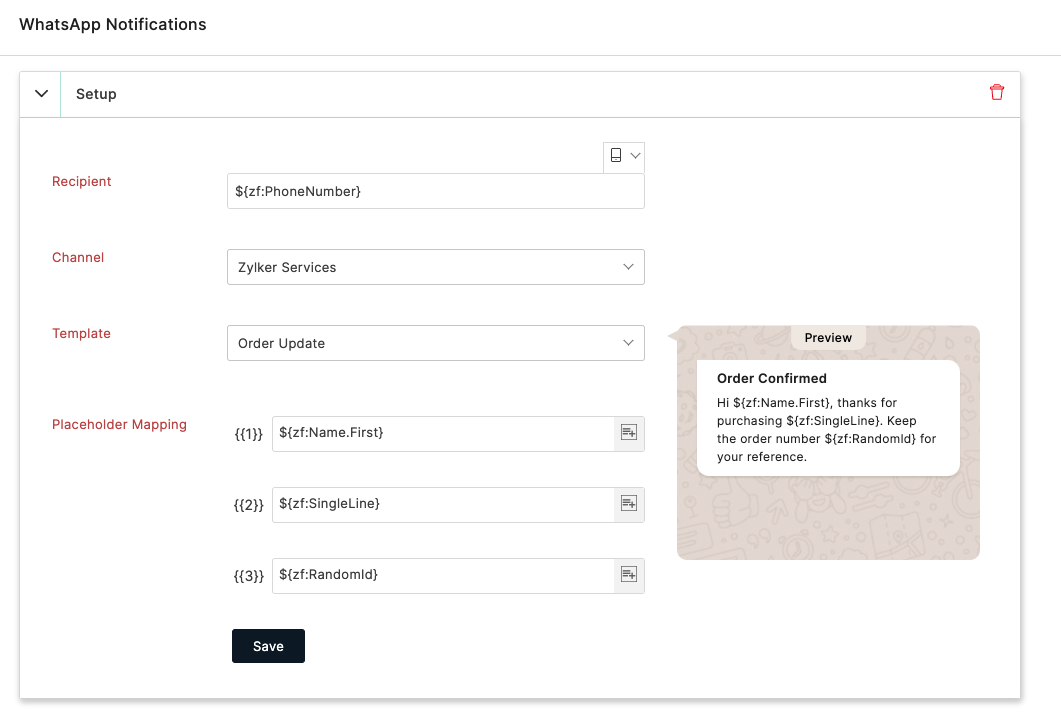The height and width of the screenshot is (725, 1061).
Task: Focus the {{3}} RandomId mapping field
Action: [x=442, y=574]
